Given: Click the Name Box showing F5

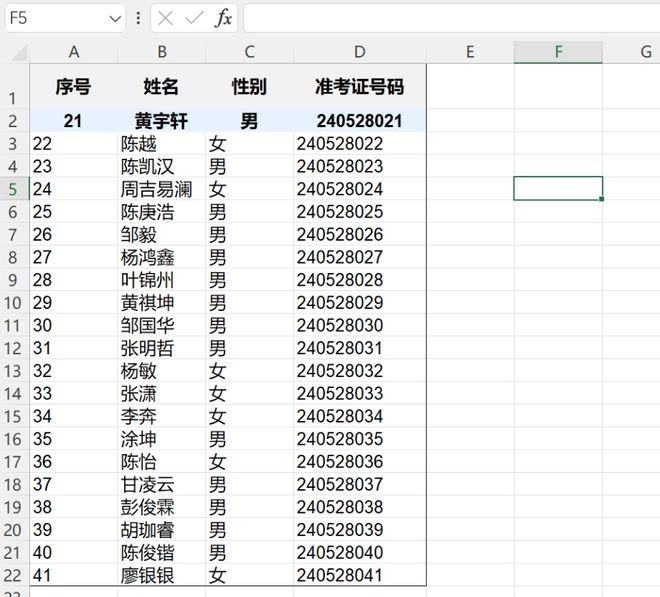Looking at the screenshot, I should click(65, 18).
